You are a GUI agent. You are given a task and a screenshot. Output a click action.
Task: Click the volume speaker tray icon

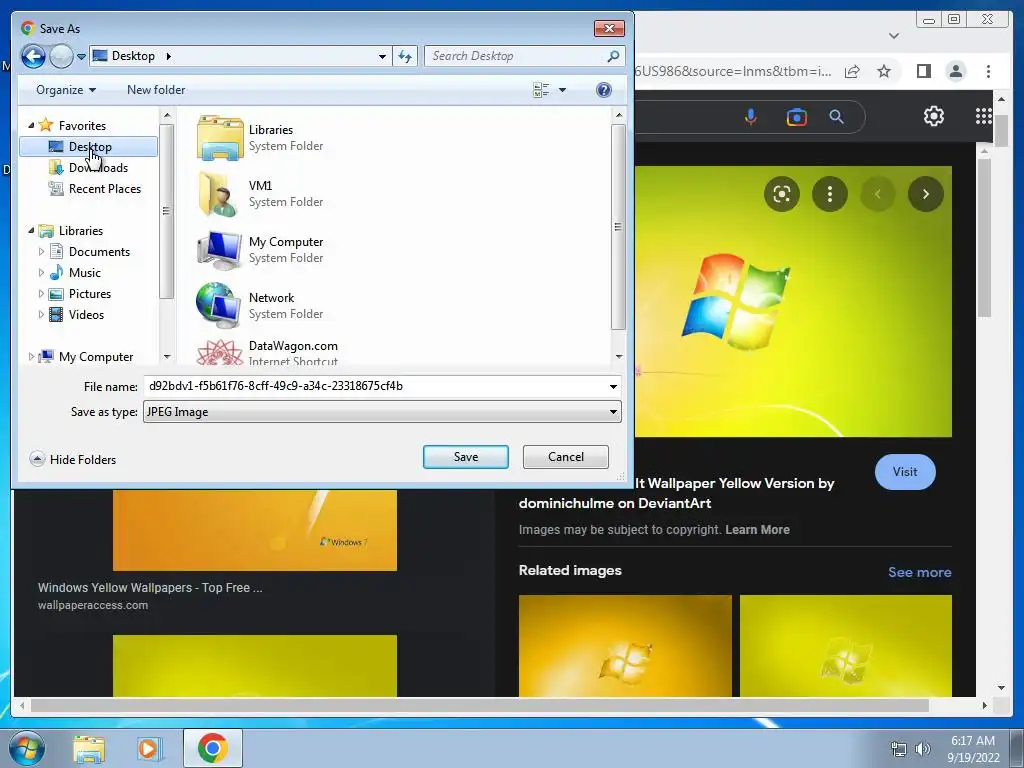click(923, 749)
